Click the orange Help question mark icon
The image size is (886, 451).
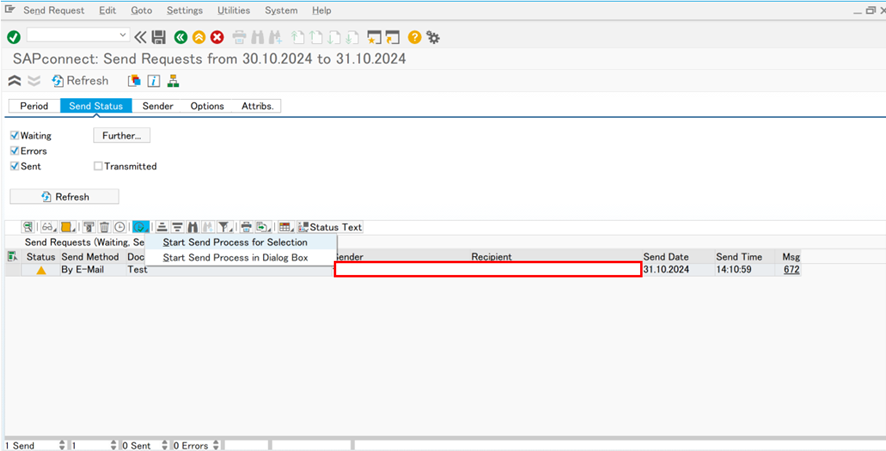point(415,37)
